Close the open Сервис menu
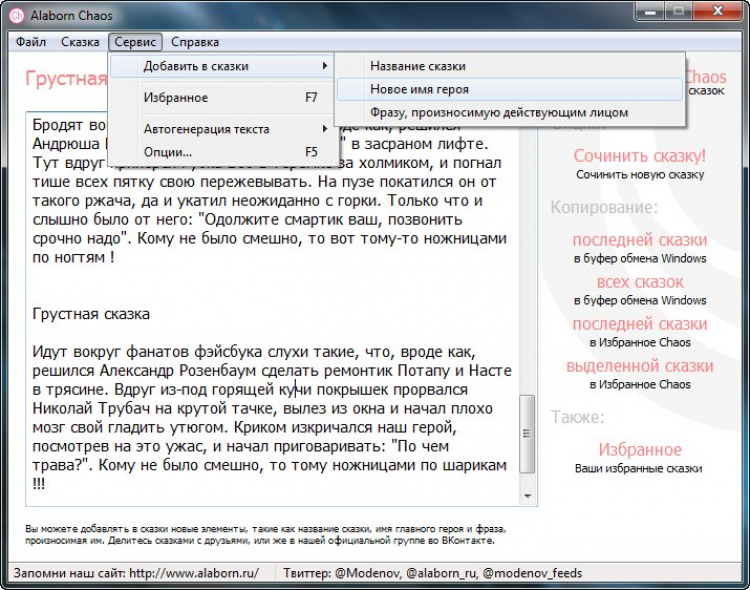750x590 pixels. click(x=135, y=42)
